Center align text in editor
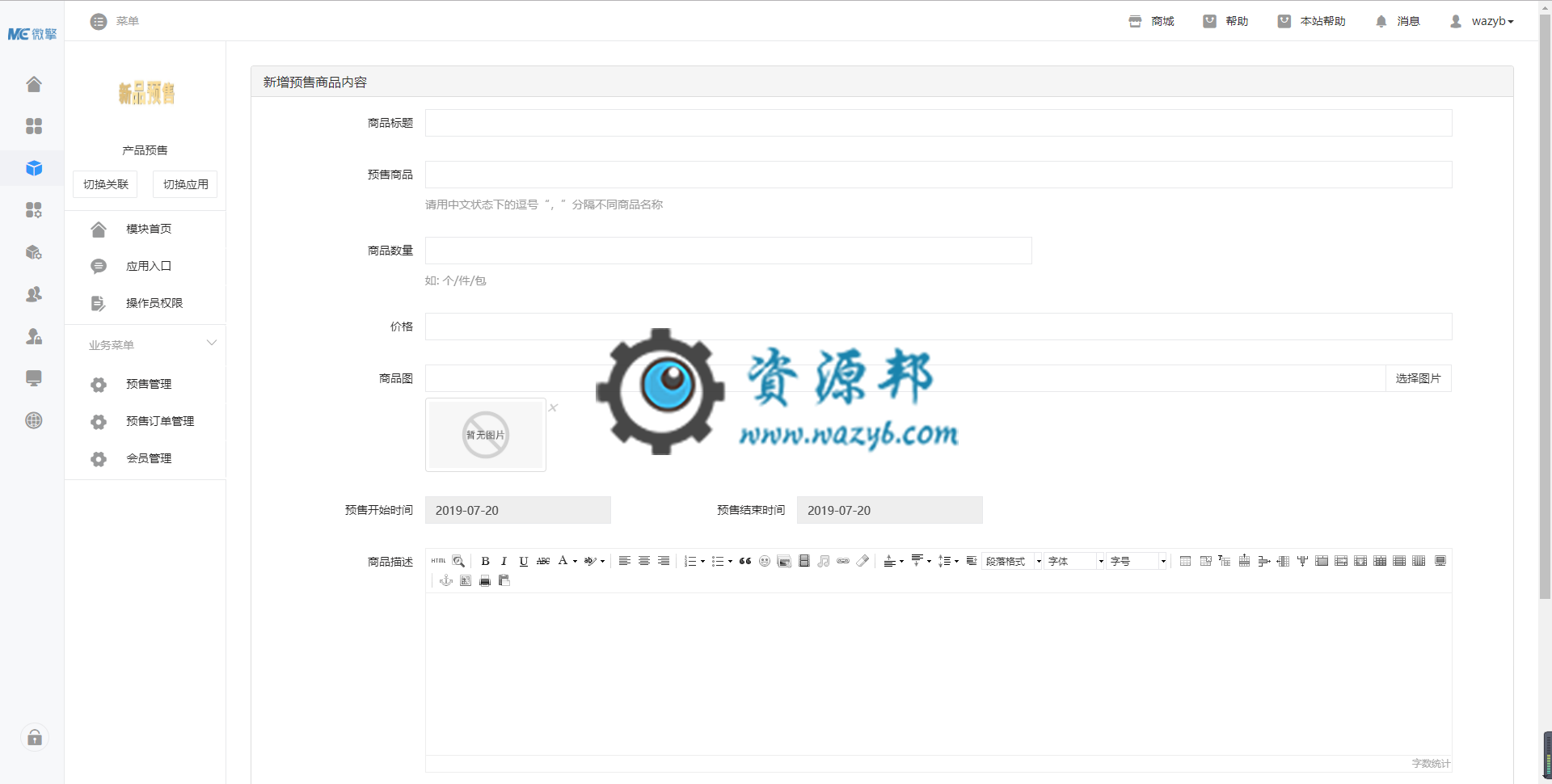Image resolution: width=1552 pixels, height=784 pixels. 644,561
